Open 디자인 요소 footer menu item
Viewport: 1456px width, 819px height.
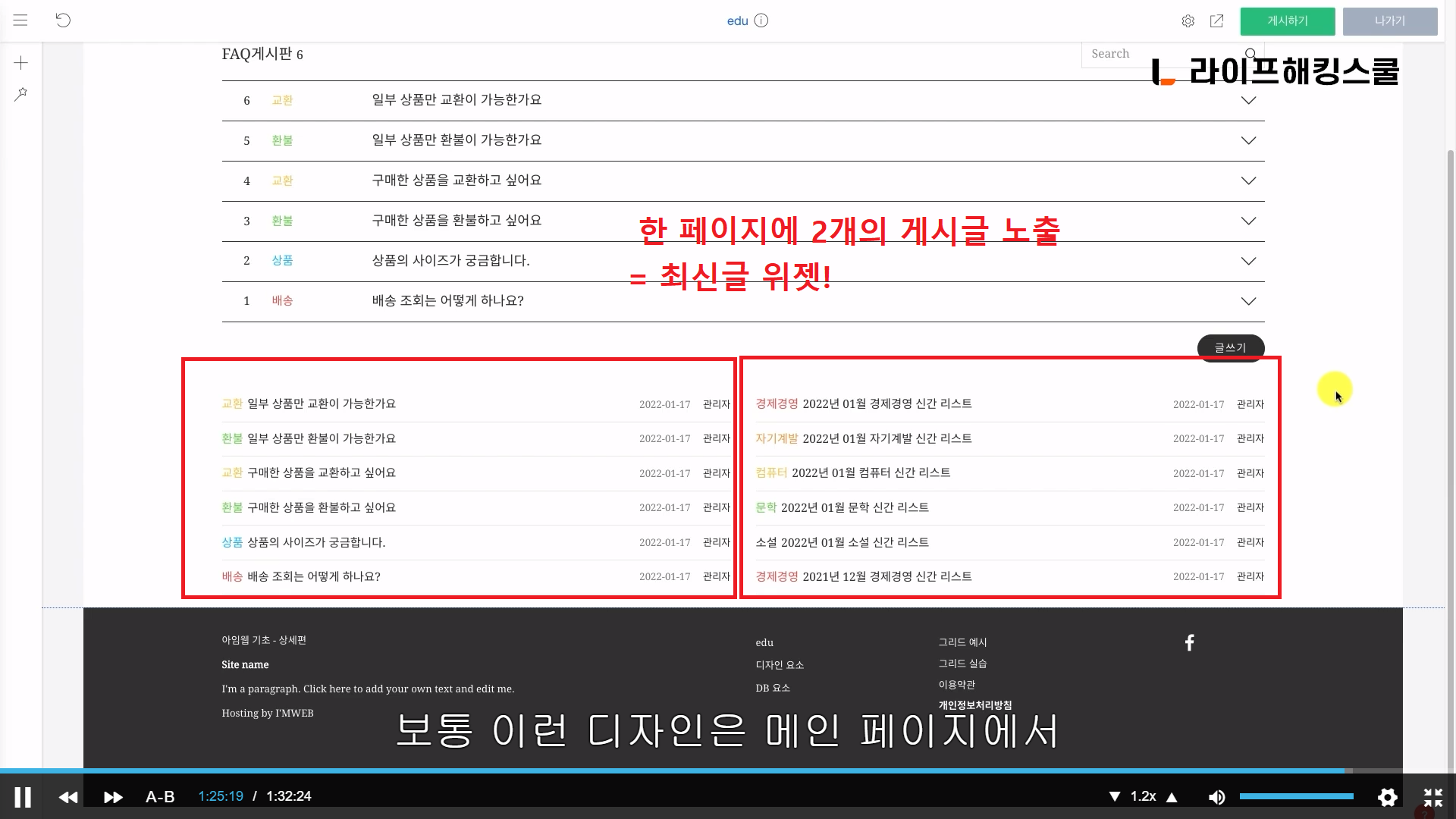(x=779, y=665)
